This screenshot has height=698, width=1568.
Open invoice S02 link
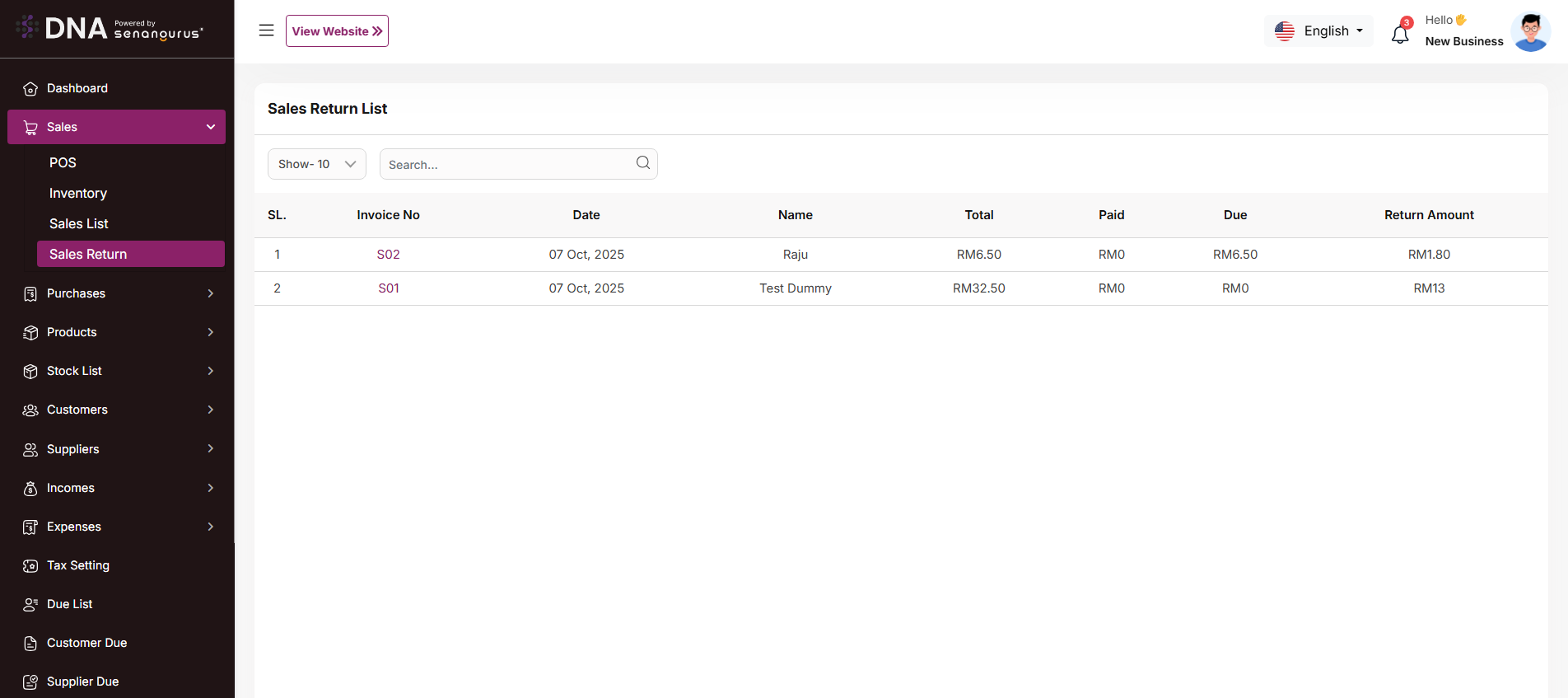point(388,255)
